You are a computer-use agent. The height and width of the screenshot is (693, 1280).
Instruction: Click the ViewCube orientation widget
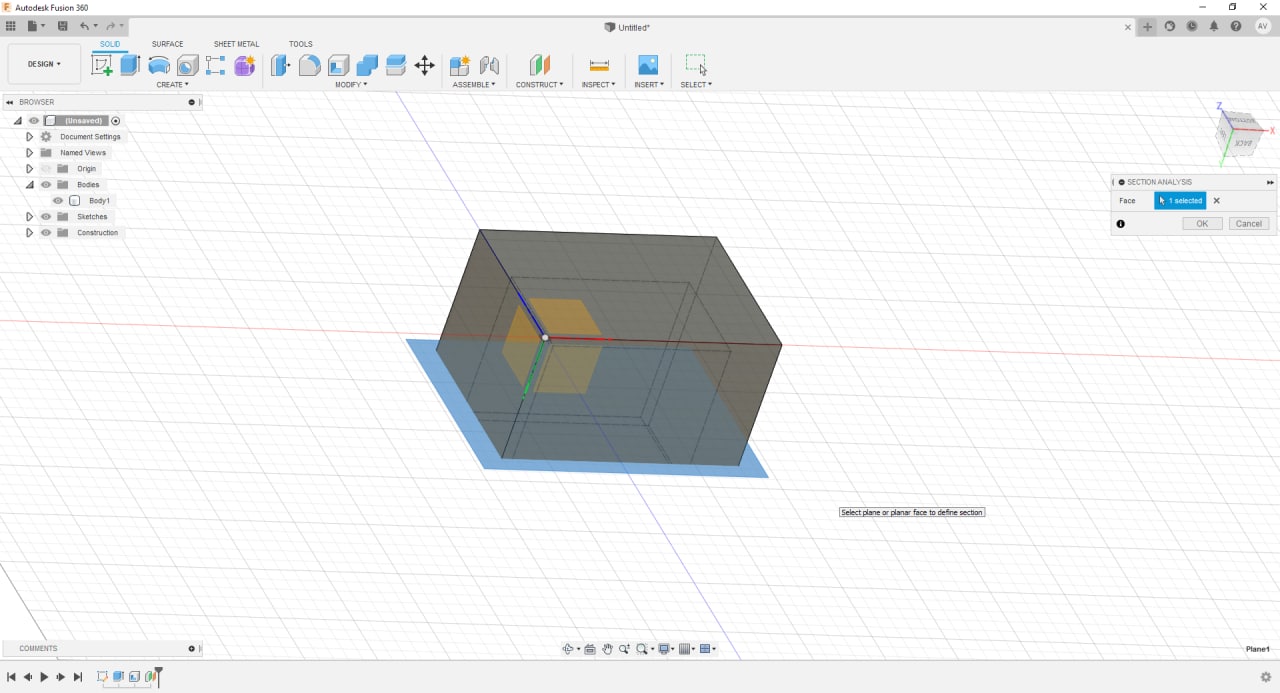pyautogui.click(x=1241, y=135)
